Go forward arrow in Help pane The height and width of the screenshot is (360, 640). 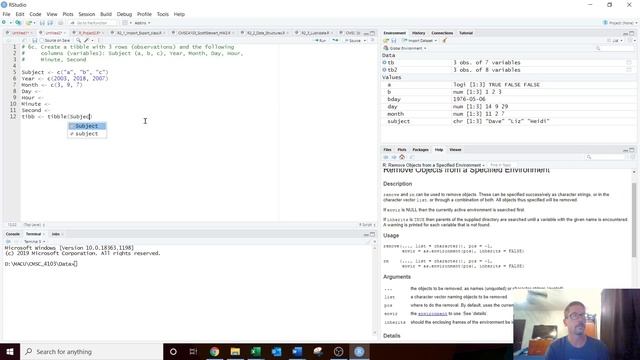click(x=394, y=157)
